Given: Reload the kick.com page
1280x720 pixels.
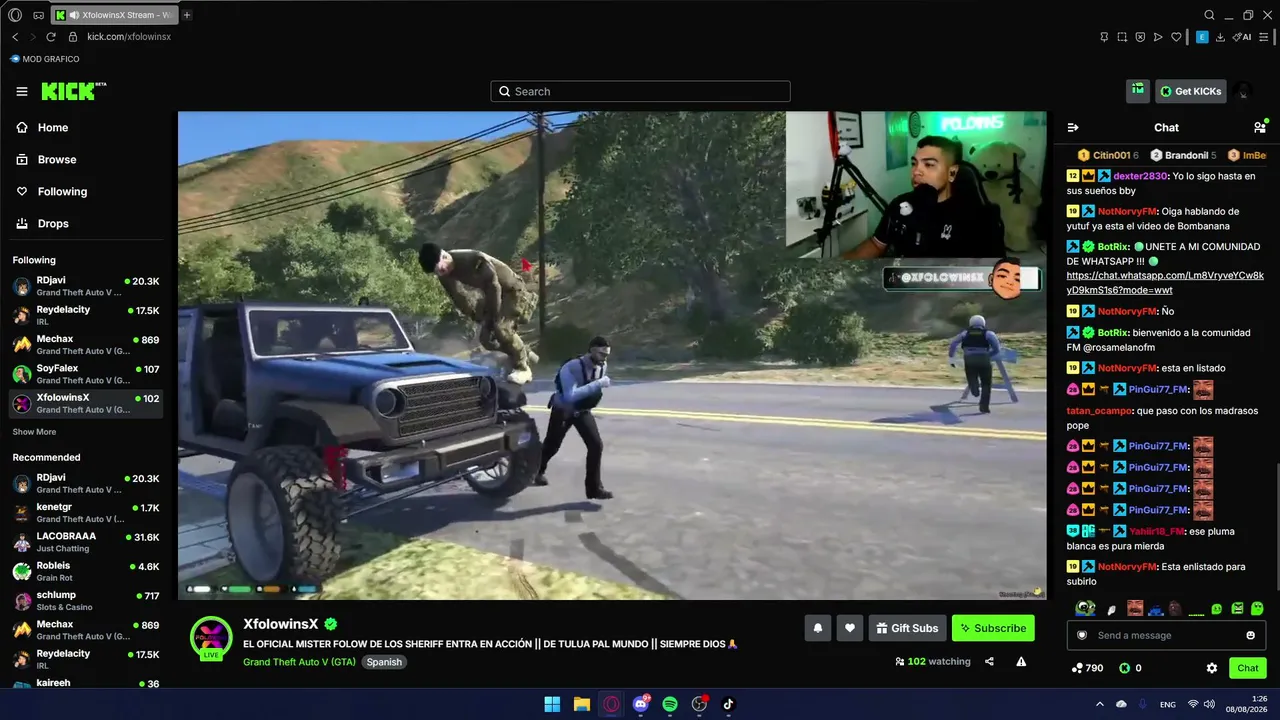Looking at the screenshot, I should click(51, 37).
